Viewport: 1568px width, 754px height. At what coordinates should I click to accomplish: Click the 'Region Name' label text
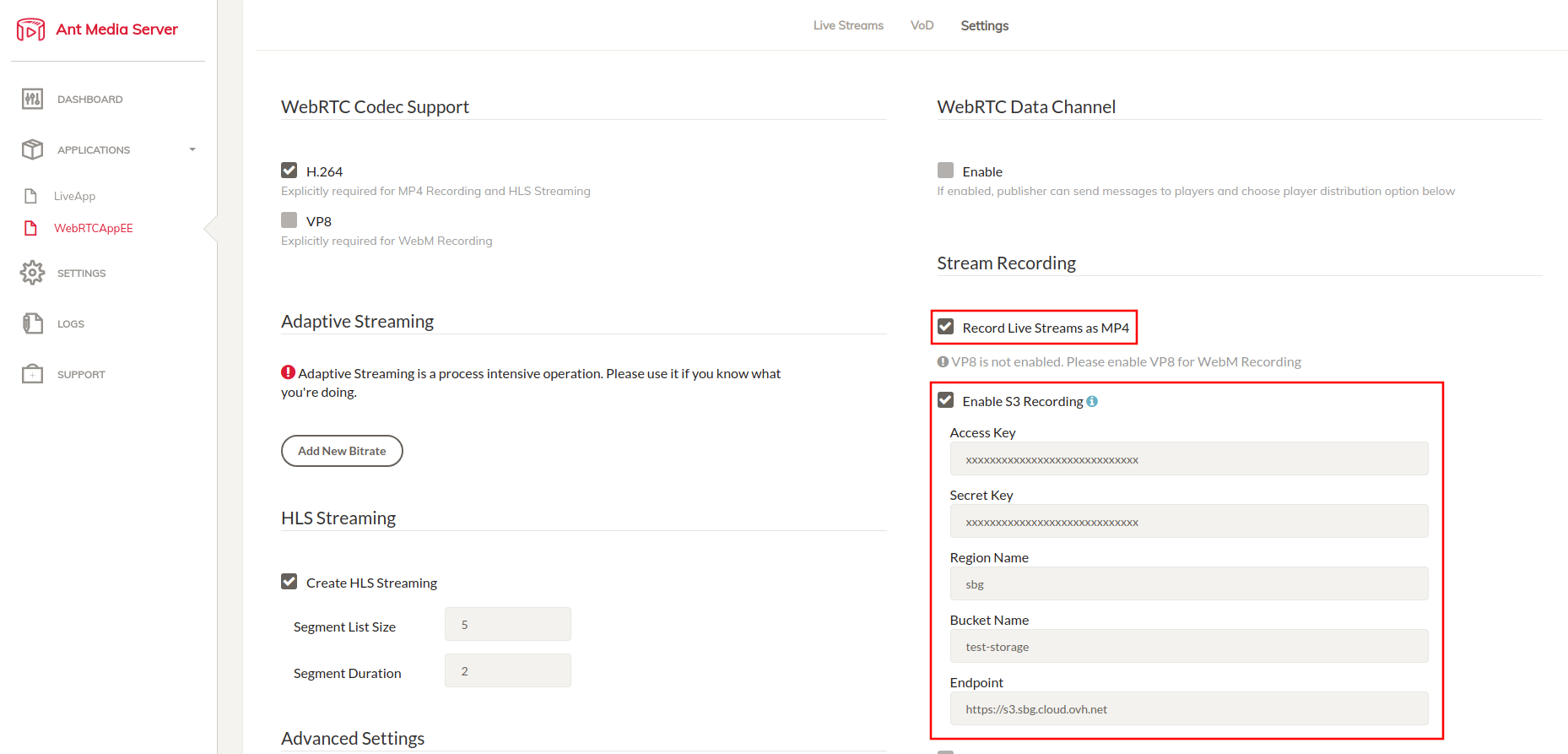tap(989, 557)
